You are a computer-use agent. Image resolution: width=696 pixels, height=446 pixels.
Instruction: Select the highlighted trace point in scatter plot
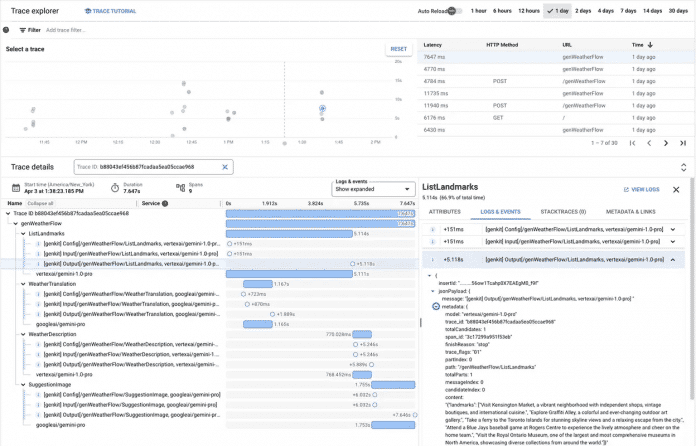[x=322, y=108]
